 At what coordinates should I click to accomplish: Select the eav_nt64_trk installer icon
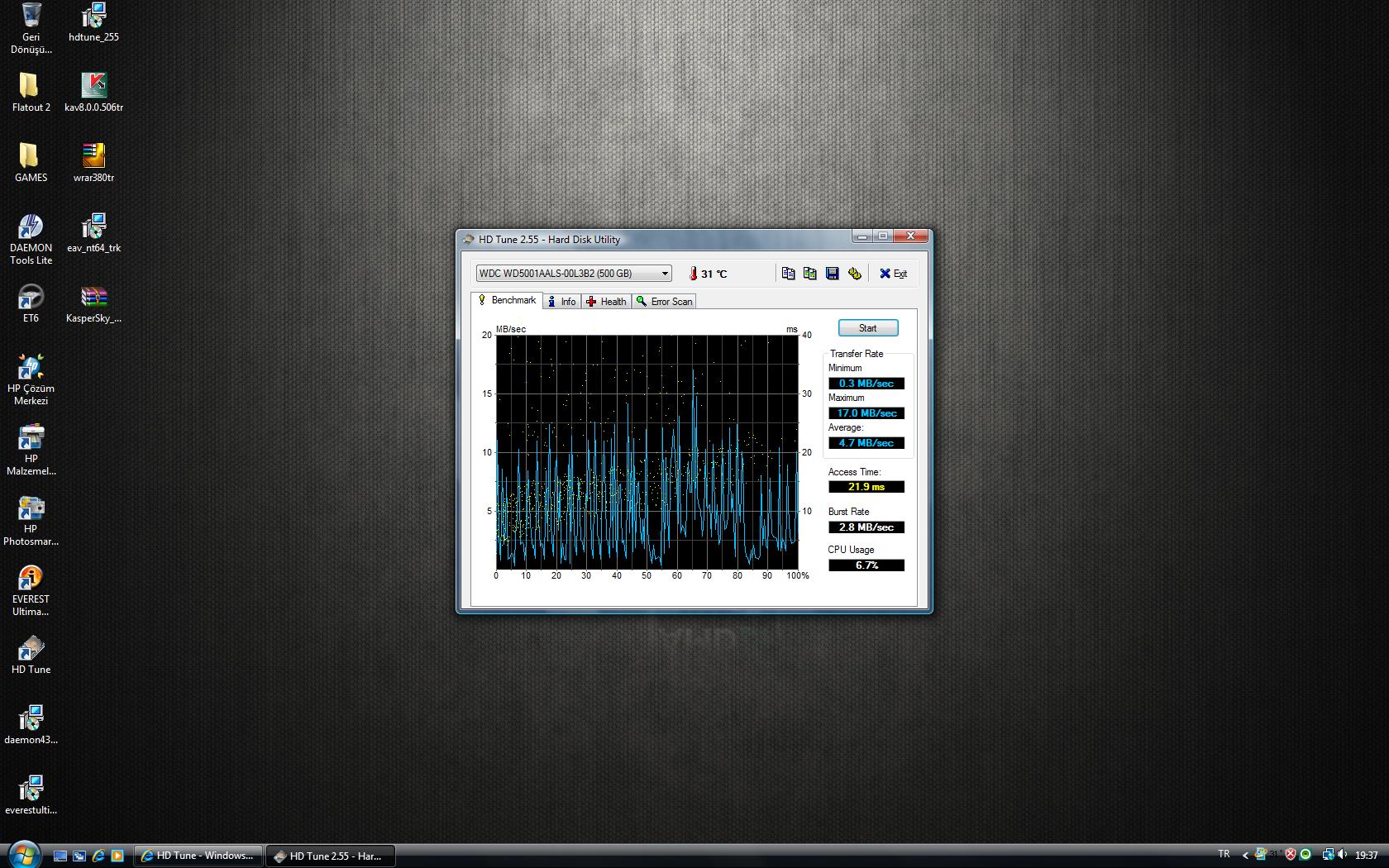(x=93, y=233)
